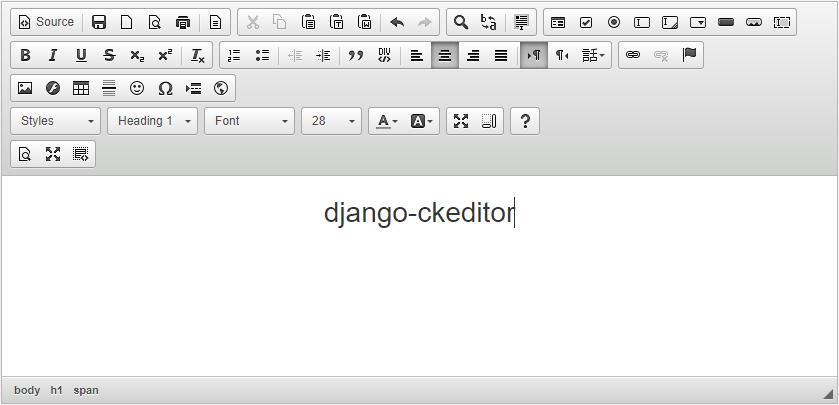Screen dimensions: 839x405
Task: Insert a Form element
Action: pos(558,22)
